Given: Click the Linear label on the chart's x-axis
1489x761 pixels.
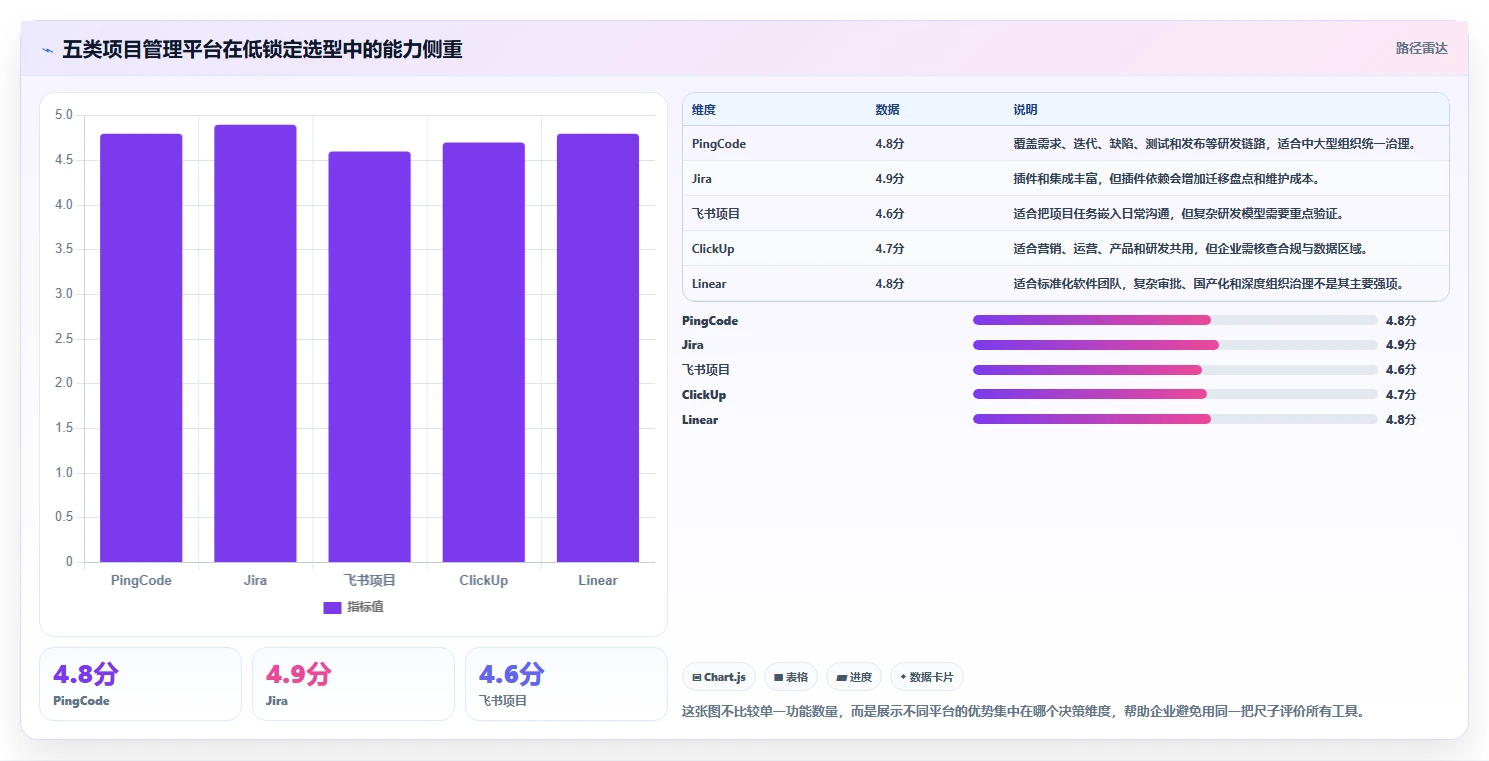Looking at the screenshot, I should (598, 581).
